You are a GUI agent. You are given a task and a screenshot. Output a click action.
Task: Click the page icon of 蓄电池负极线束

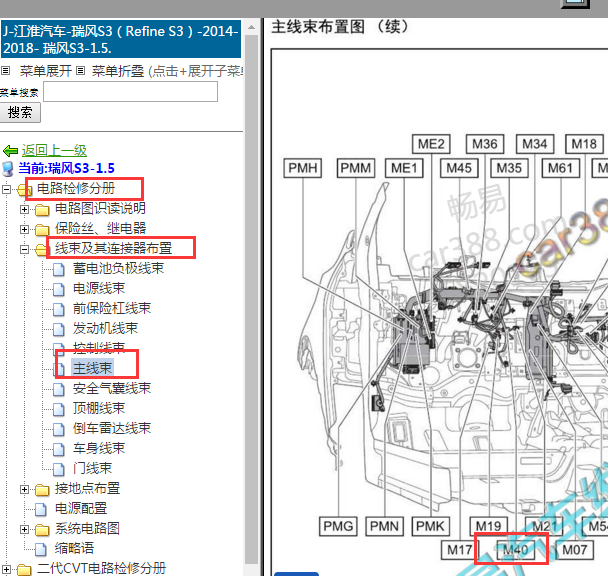pos(59,269)
